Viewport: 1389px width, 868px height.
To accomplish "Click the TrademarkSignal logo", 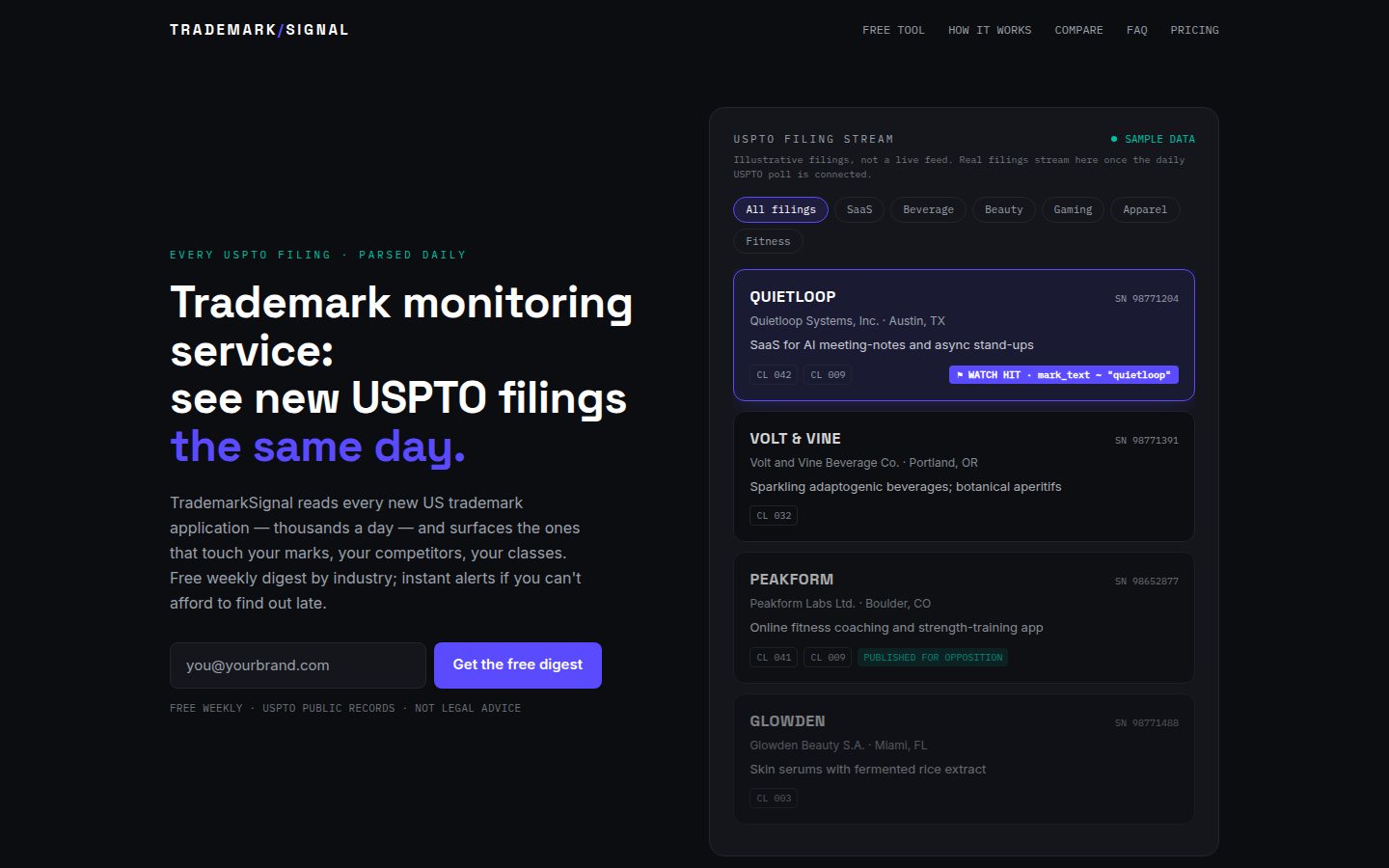I will click(259, 30).
